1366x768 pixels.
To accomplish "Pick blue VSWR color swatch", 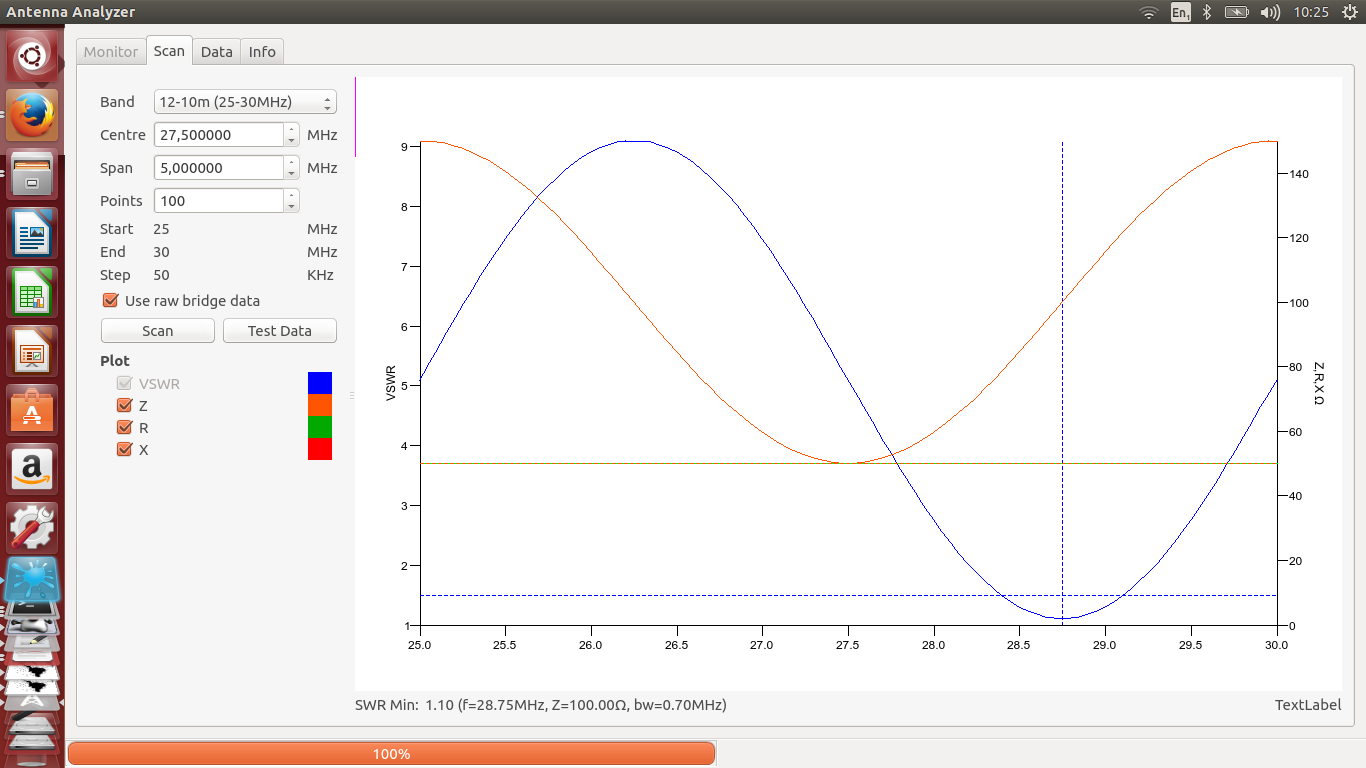I will click(319, 383).
